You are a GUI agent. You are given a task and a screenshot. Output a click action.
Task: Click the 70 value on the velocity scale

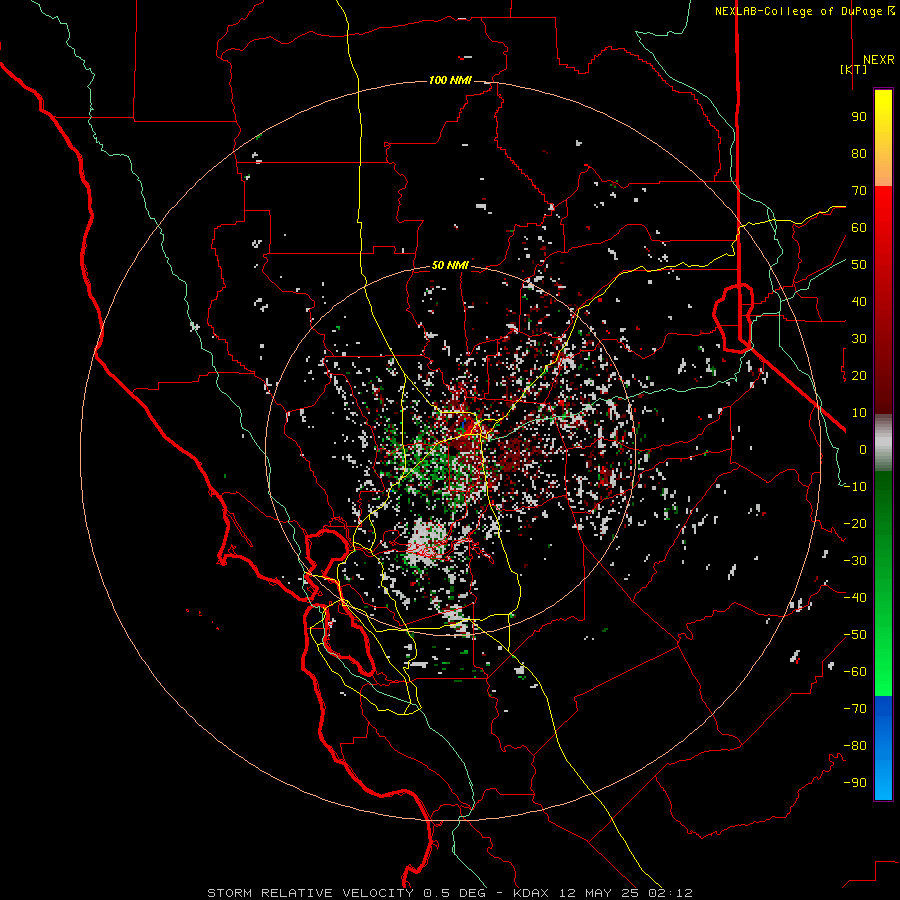coord(859,191)
